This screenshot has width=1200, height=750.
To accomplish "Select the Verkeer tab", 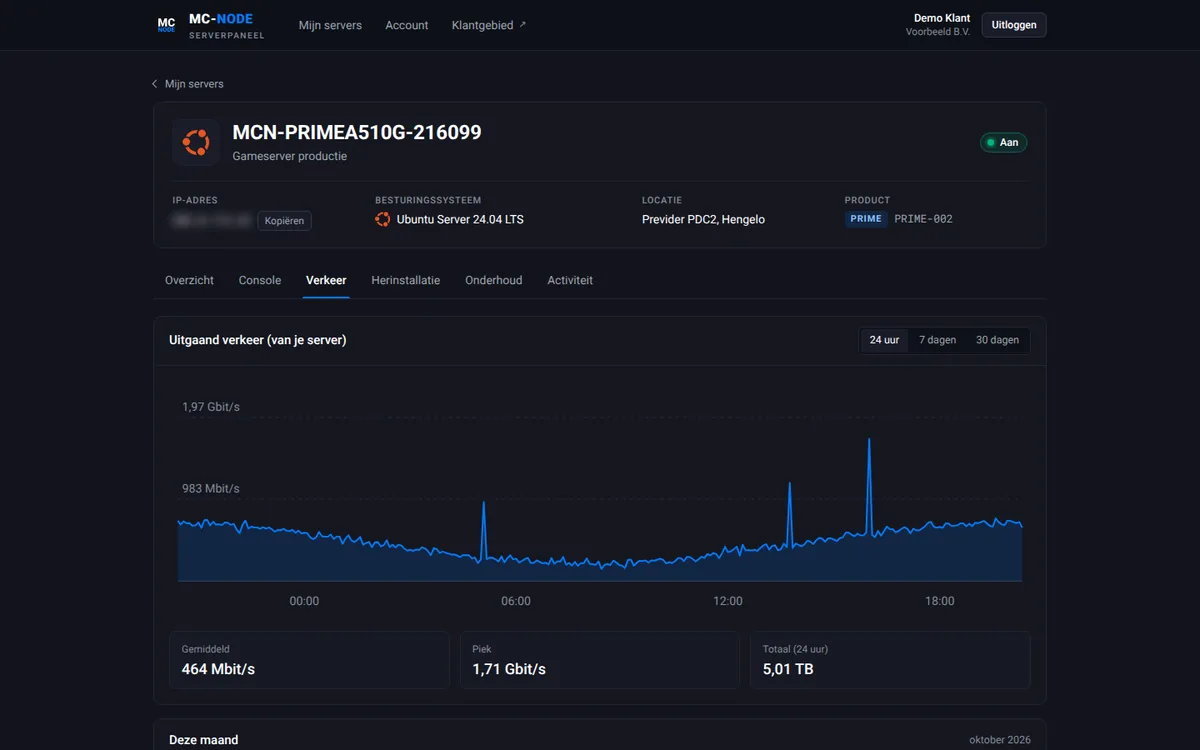I will [326, 281].
